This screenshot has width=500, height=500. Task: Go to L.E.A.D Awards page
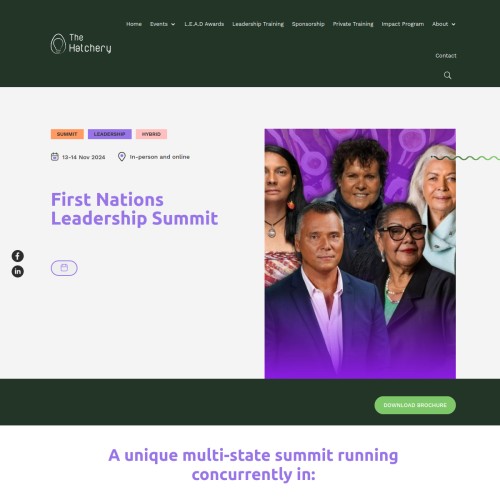coord(204,24)
